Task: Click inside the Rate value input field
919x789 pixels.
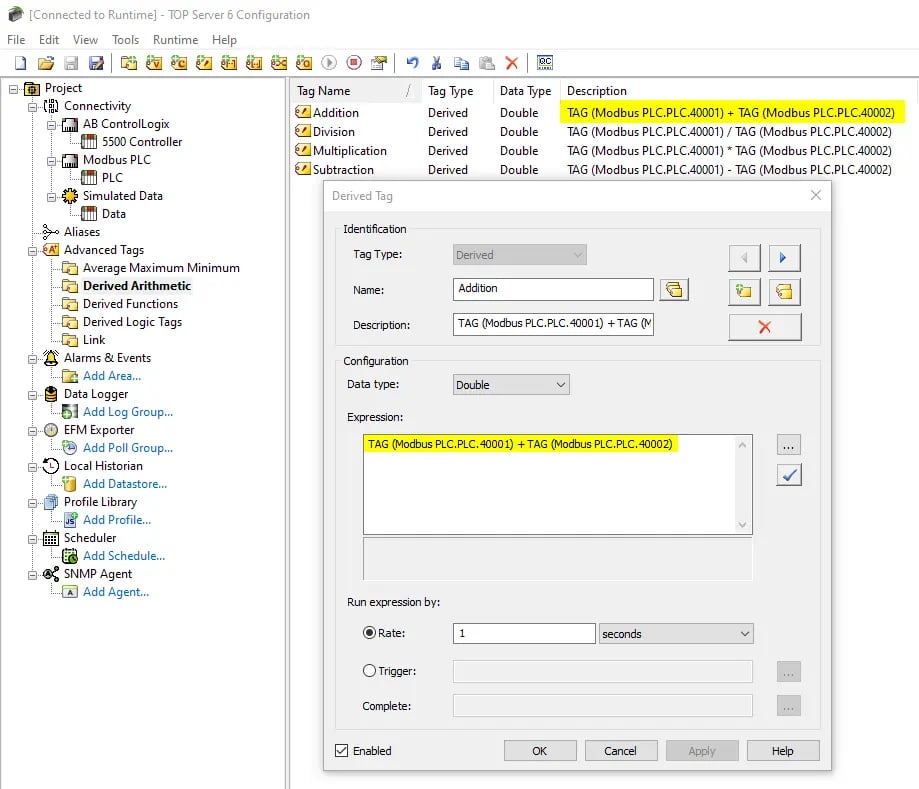Action: click(525, 632)
